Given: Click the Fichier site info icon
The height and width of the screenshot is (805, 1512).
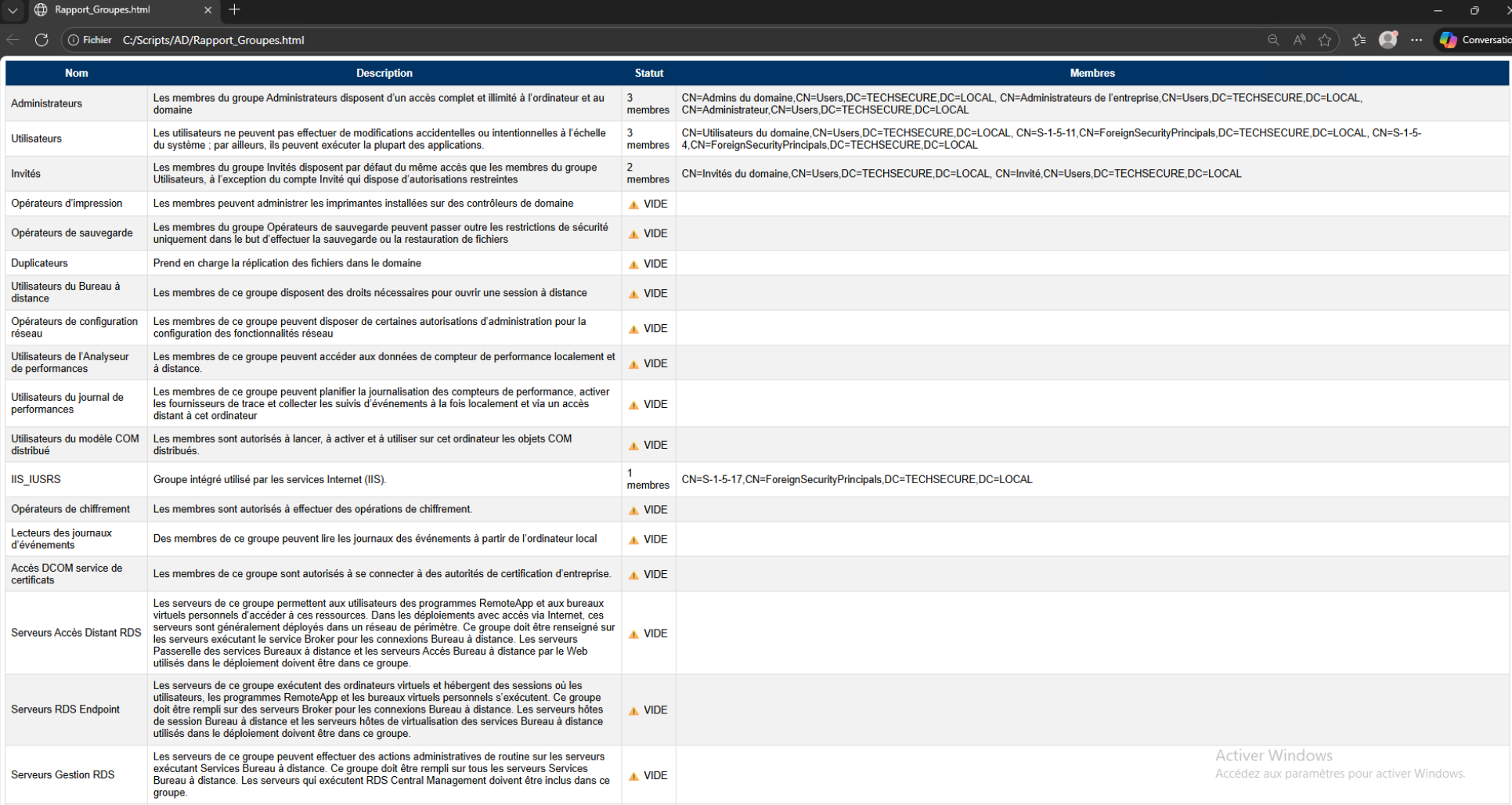Looking at the screenshot, I should click(x=74, y=40).
